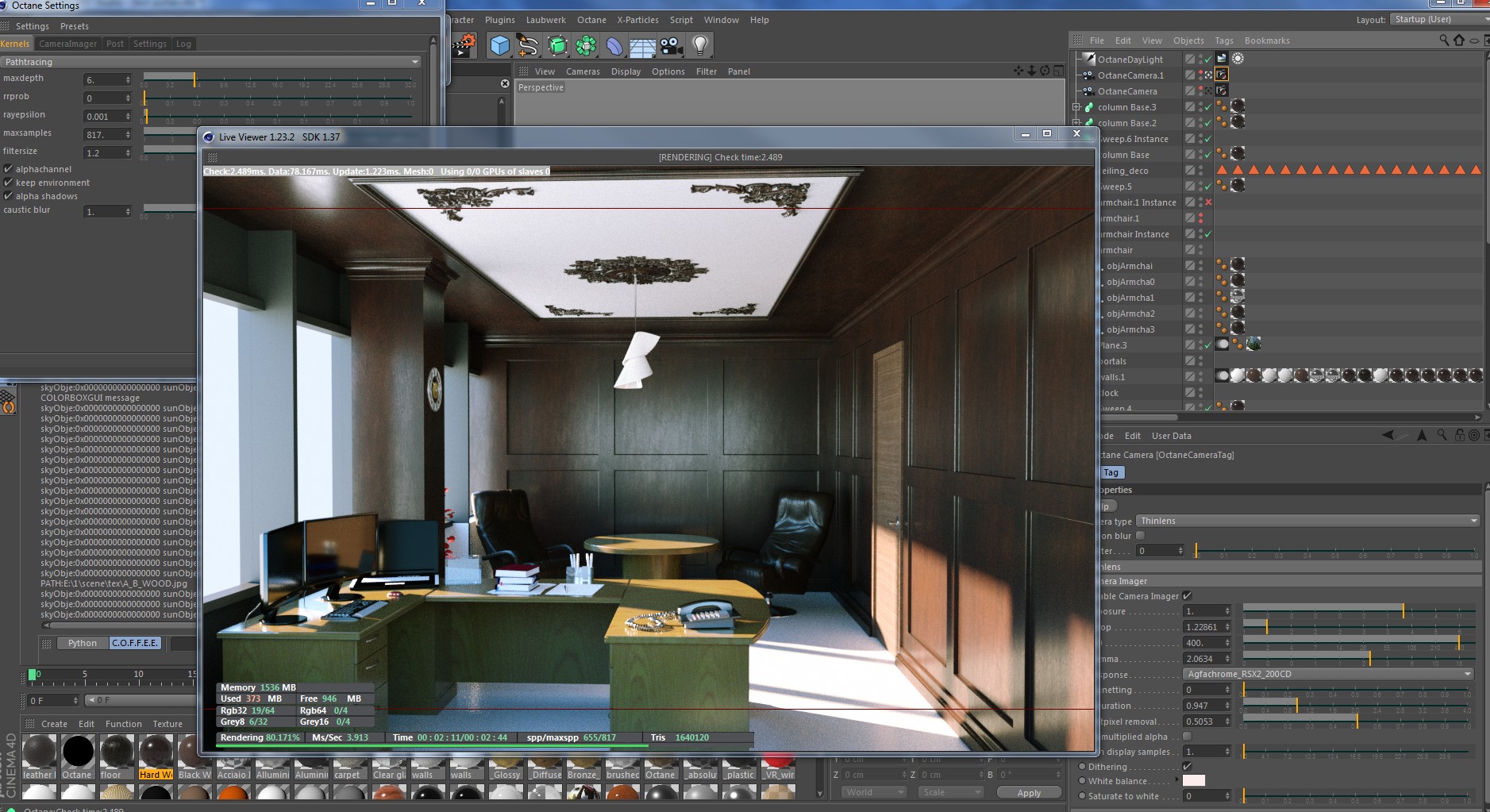1490x812 pixels.
Task: Click the viewport rotate camera icon
Action: click(x=1045, y=71)
